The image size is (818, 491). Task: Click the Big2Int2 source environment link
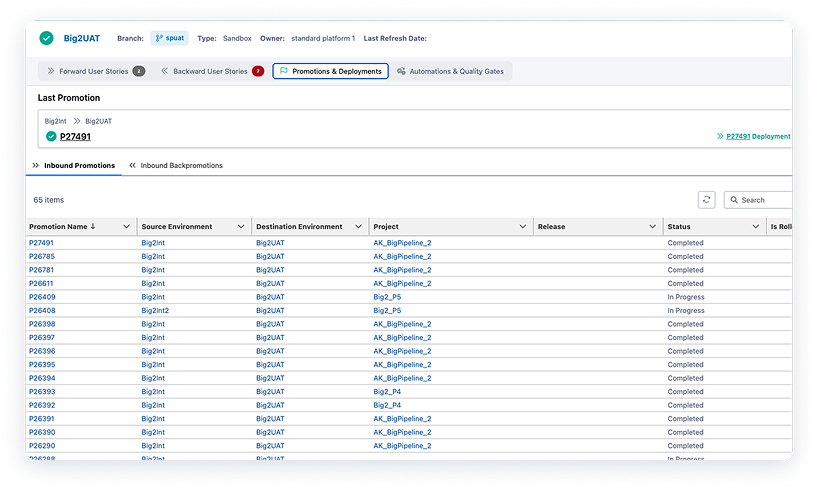click(x=155, y=310)
